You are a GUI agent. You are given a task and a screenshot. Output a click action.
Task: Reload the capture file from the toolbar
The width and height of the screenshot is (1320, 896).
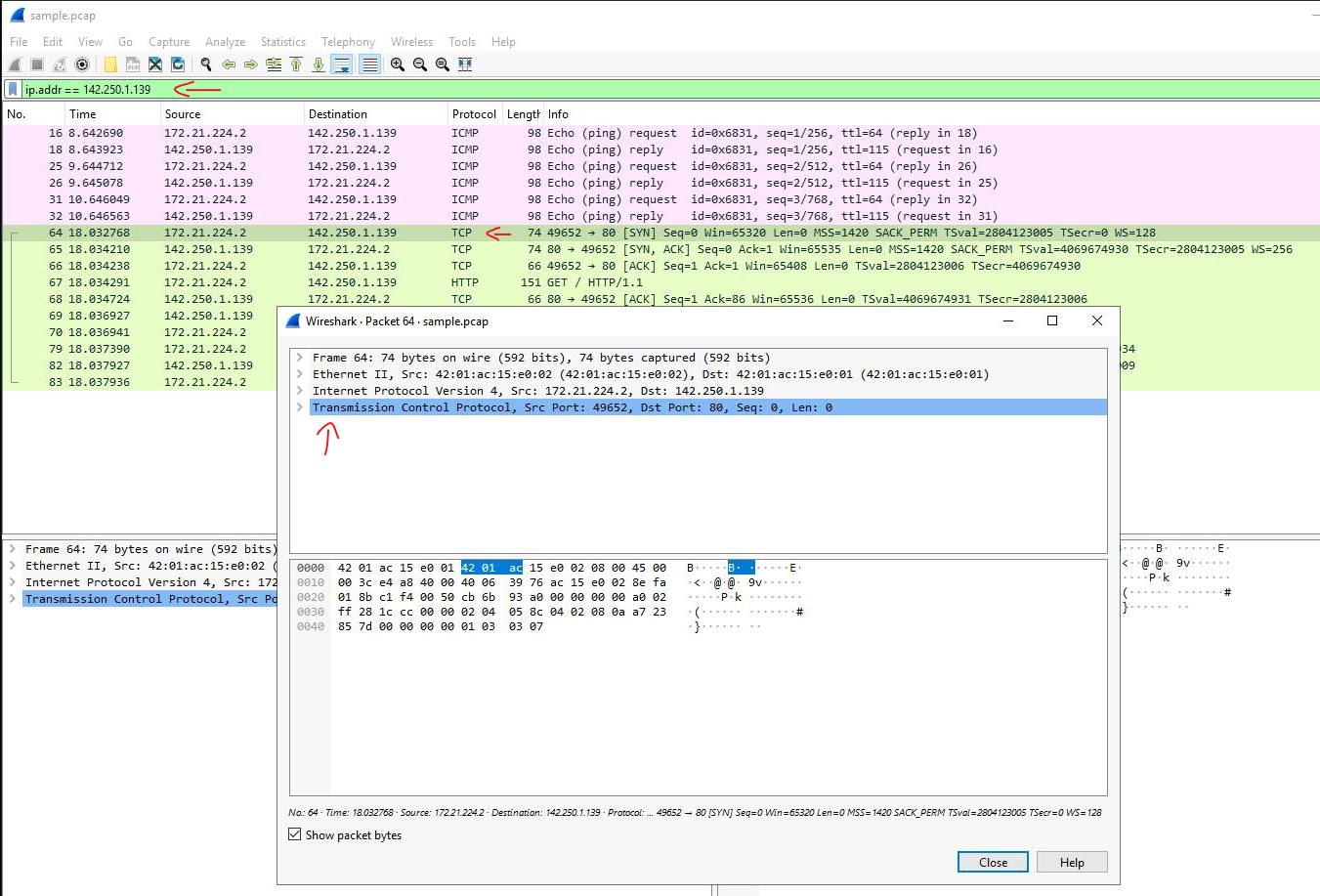click(x=178, y=64)
